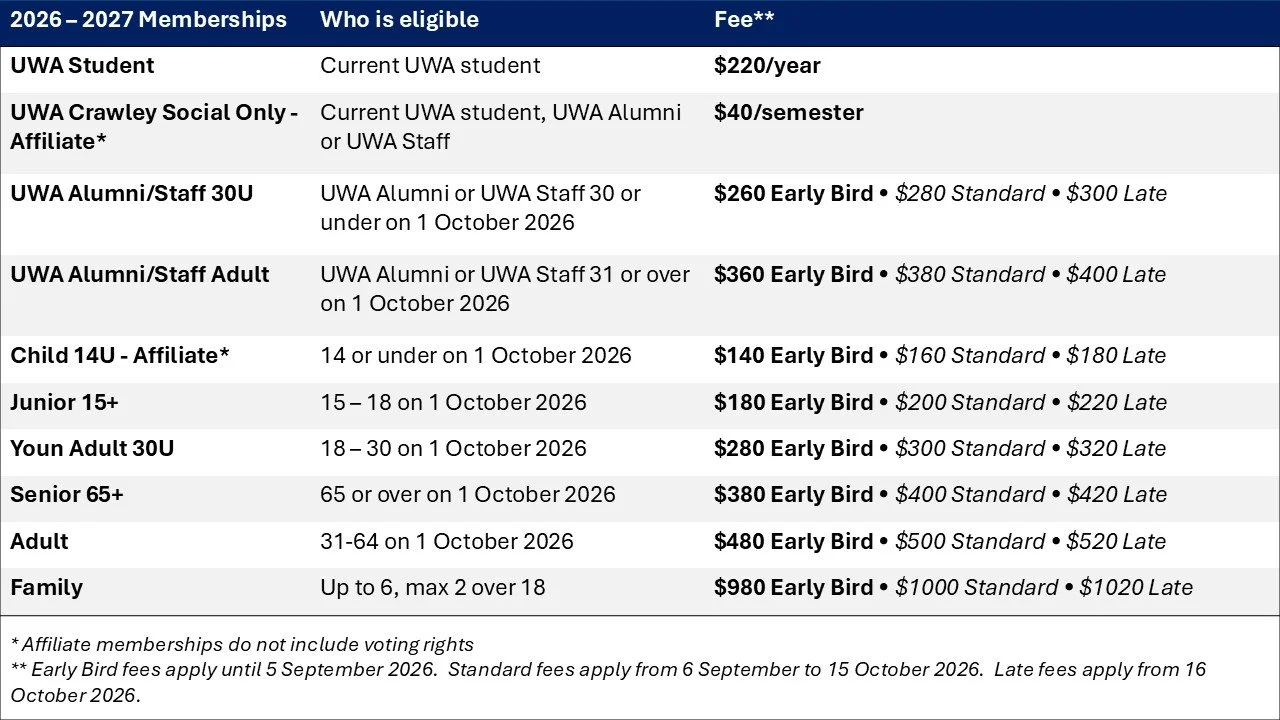Image resolution: width=1280 pixels, height=720 pixels.
Task: Click the Who is eligible column header
Action: 399,20
